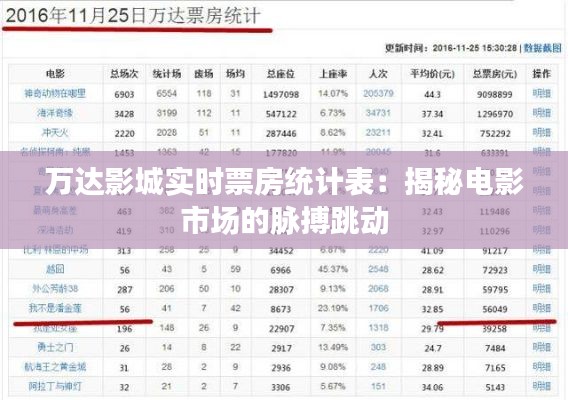Click the 总场次 column header

[x=124, y=74]
